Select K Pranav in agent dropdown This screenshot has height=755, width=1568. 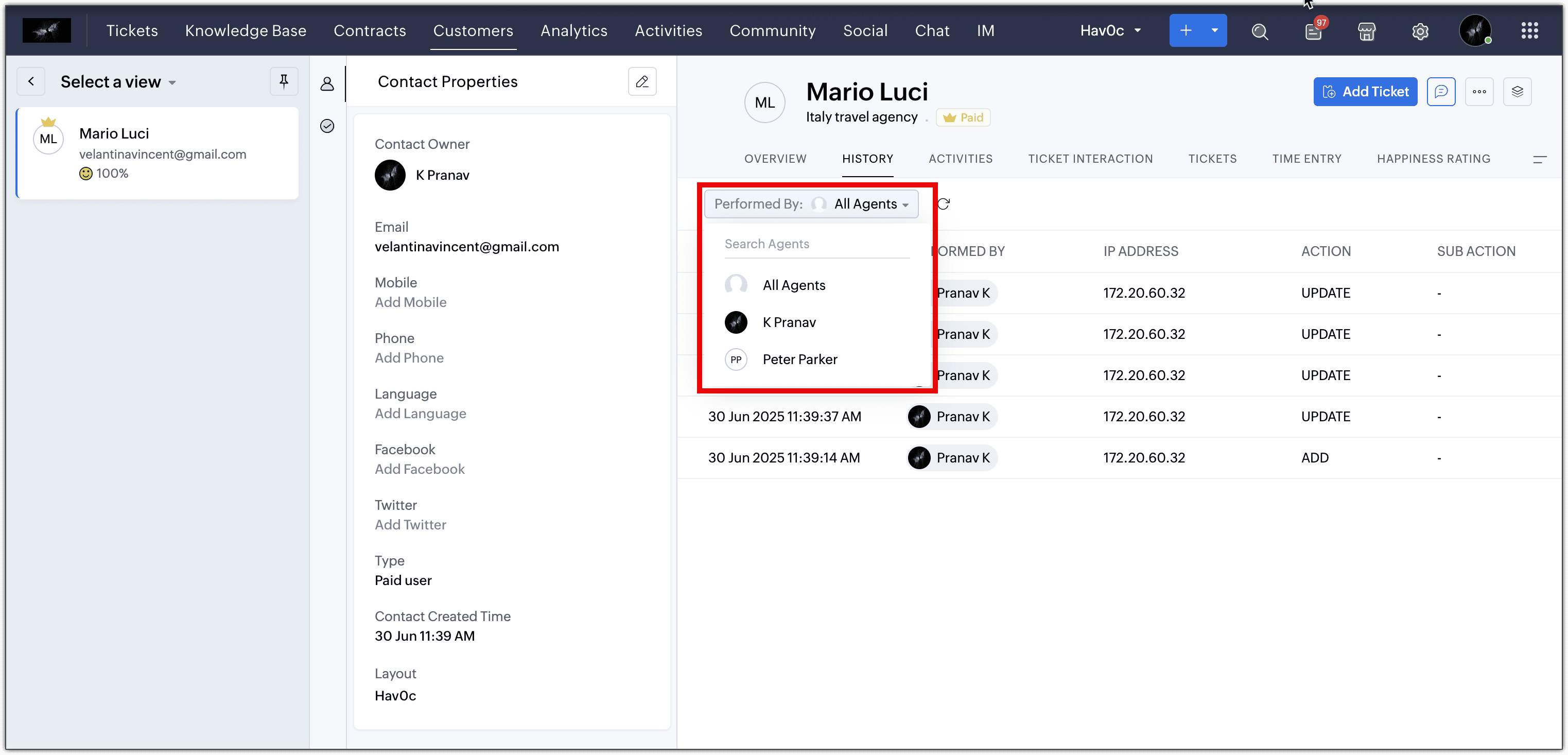[789, 322]
